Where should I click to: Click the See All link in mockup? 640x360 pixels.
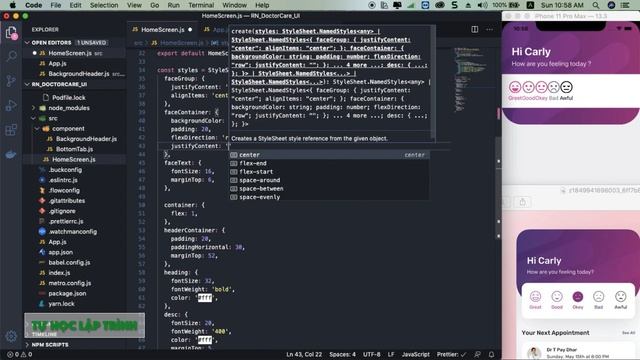[628, 333]
